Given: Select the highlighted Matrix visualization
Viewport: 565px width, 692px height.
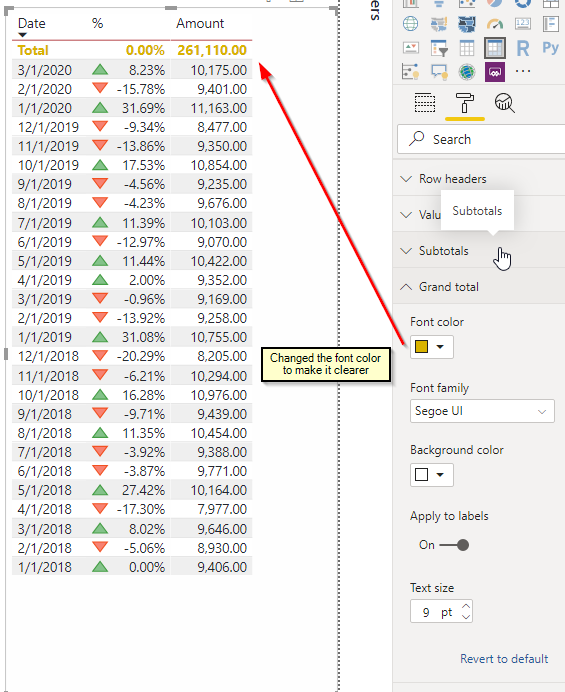Looking at the screenshot, I should [x=495, y=48].
